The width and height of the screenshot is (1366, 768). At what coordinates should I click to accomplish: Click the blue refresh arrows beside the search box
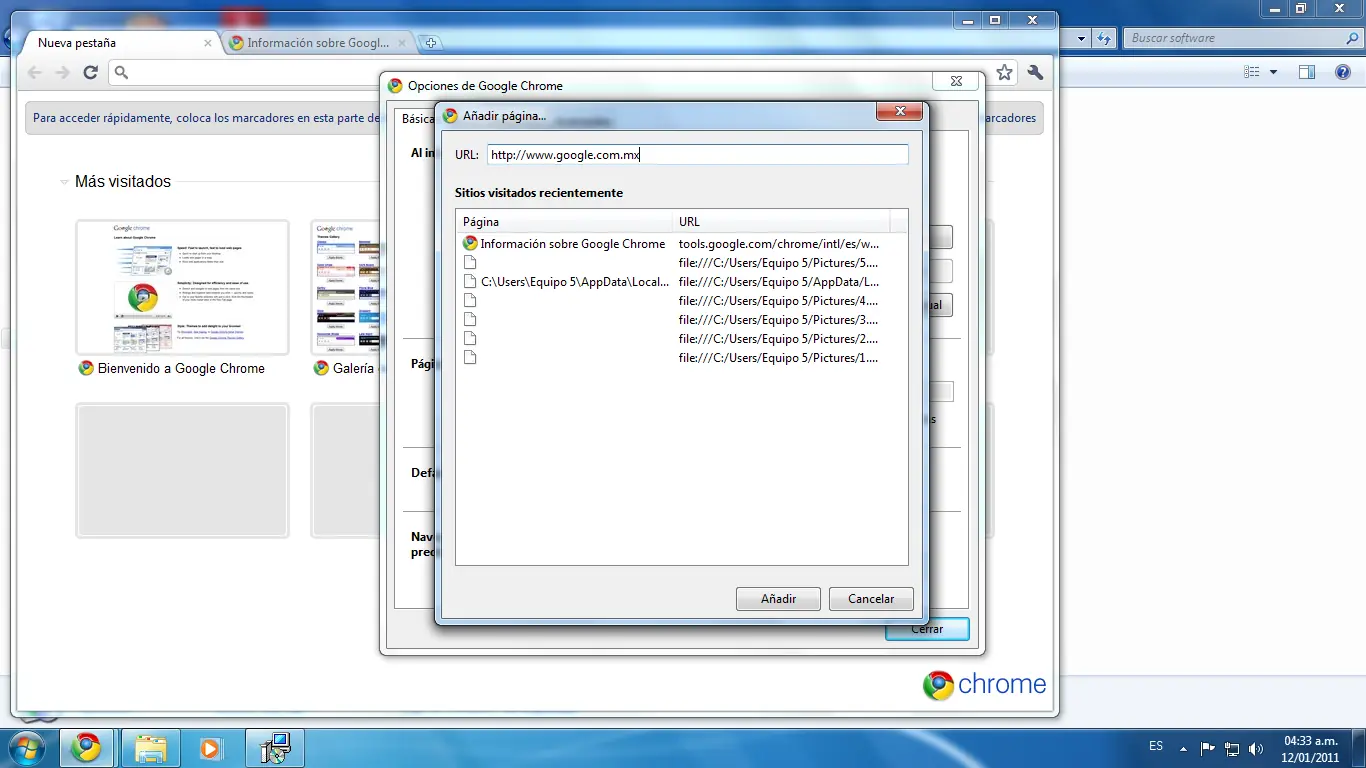(x=1102, y=38)
